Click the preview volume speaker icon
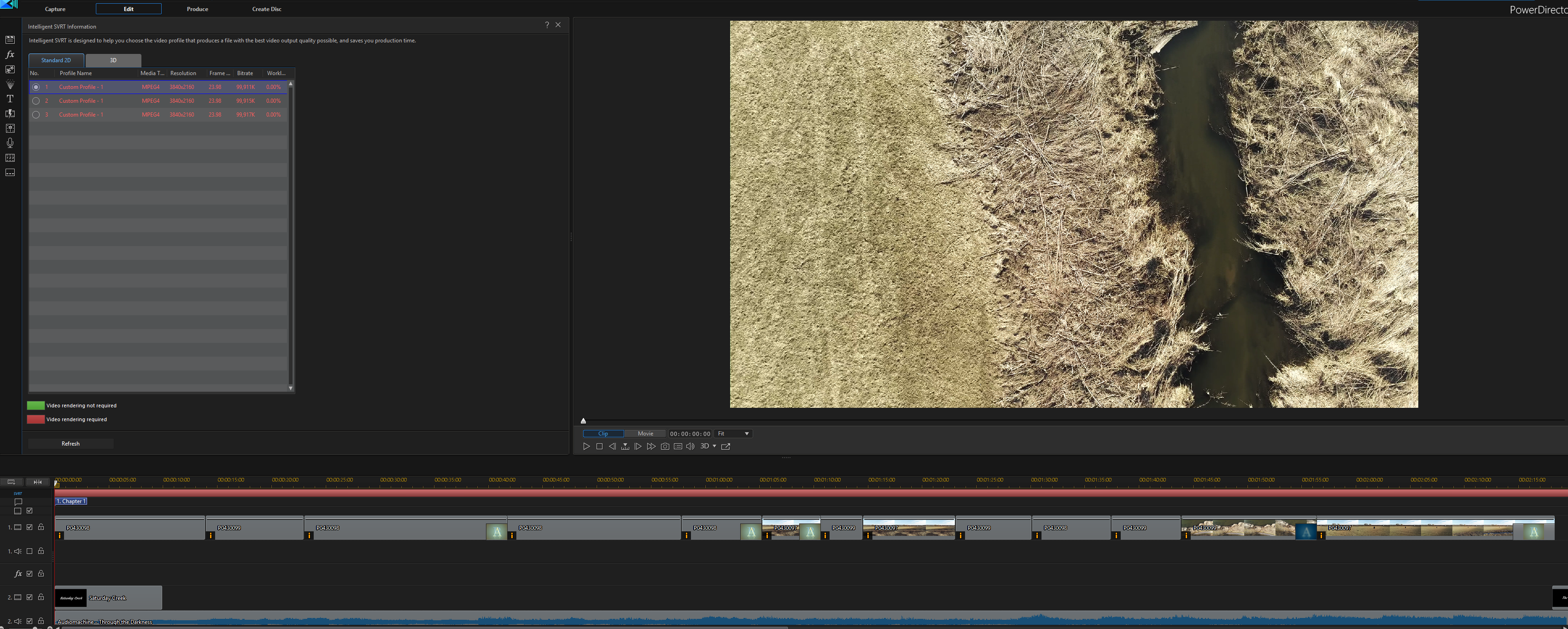1568x629 pixels. point(690,447)
